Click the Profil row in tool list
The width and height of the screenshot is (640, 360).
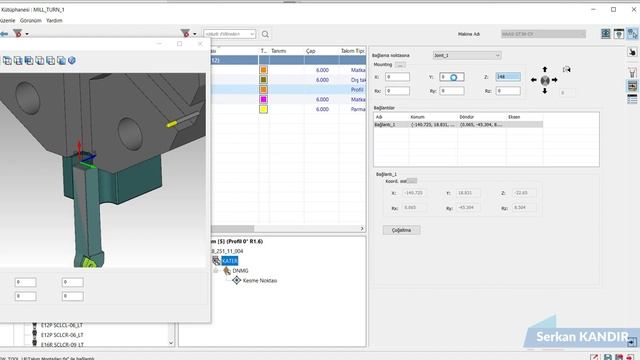[x=288, y=90]
